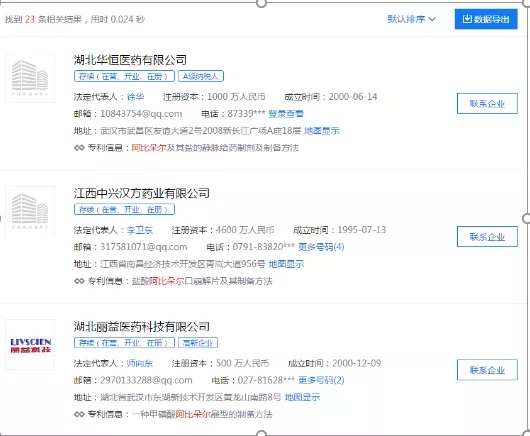
Task: Click the A级纳税人 tag
Action: pos(201,76)
